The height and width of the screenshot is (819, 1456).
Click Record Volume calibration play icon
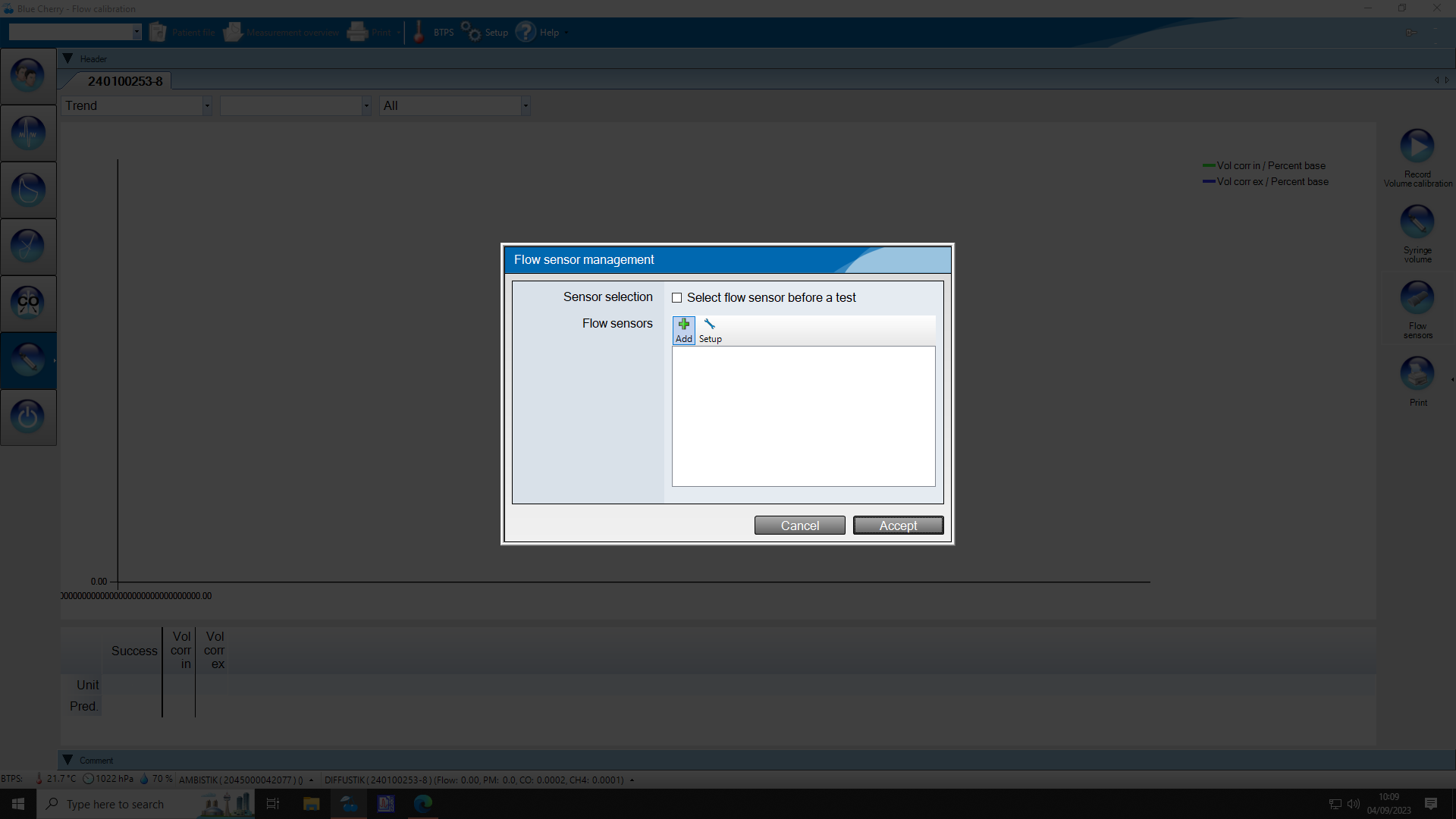(1417, 146)
